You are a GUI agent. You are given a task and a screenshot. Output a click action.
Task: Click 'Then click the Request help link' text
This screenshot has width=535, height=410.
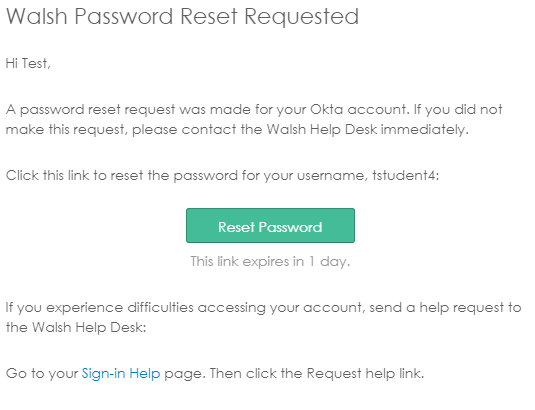[x=317, y=373]
